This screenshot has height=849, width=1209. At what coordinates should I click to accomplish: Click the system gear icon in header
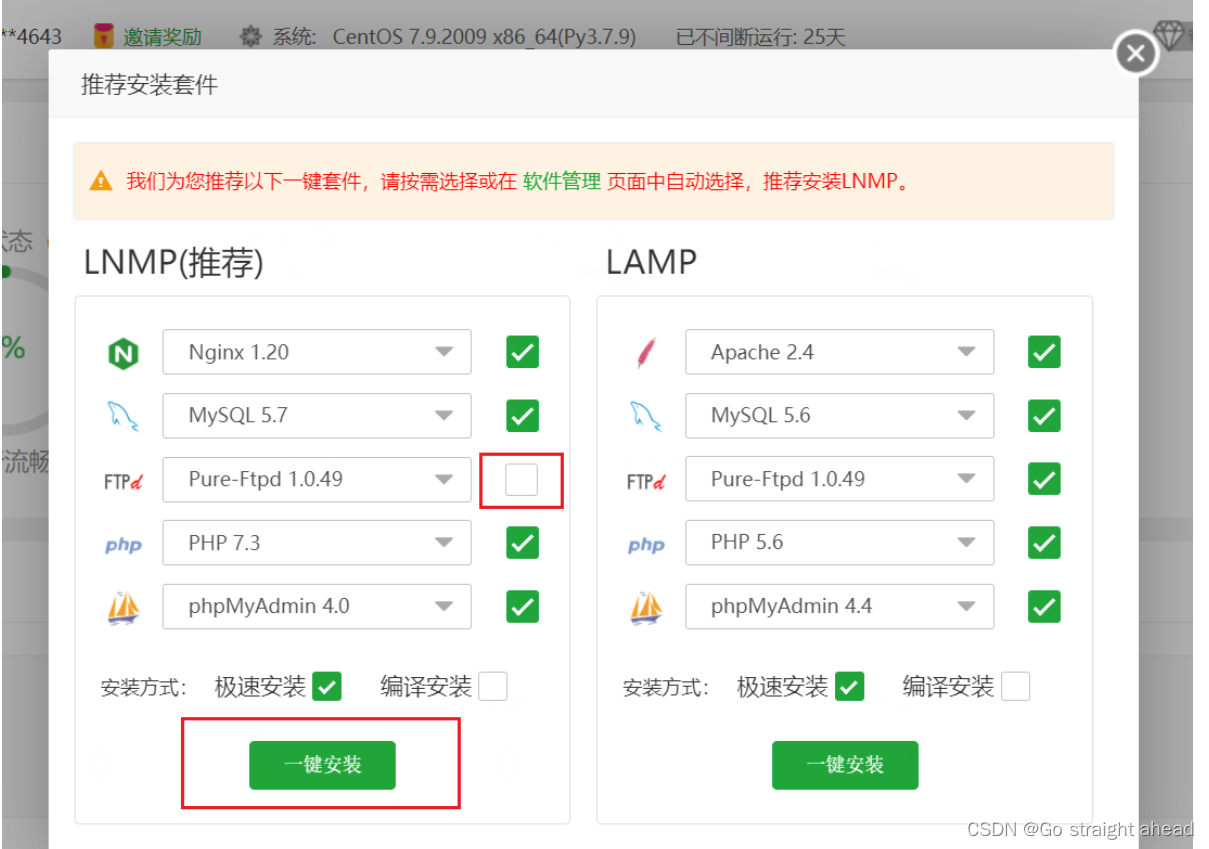[251, 37]
